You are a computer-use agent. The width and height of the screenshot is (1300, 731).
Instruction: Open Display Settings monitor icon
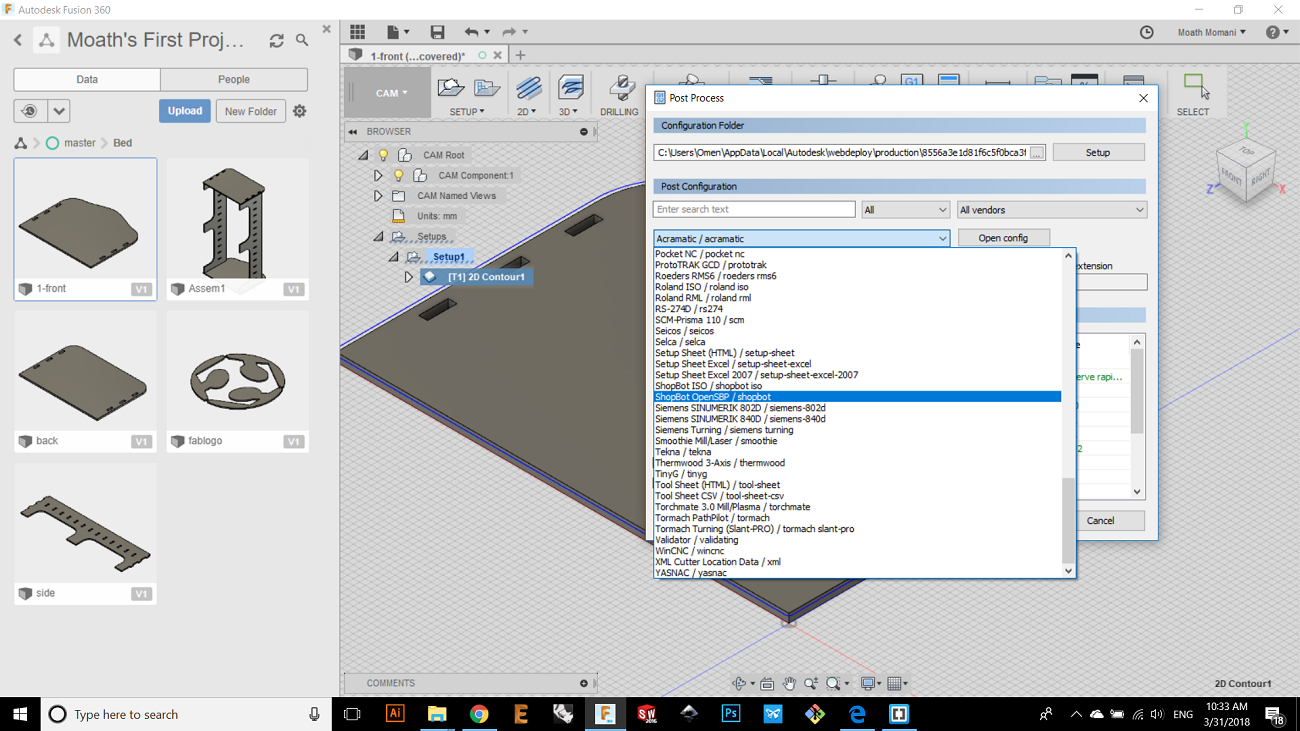coord(868,684)
